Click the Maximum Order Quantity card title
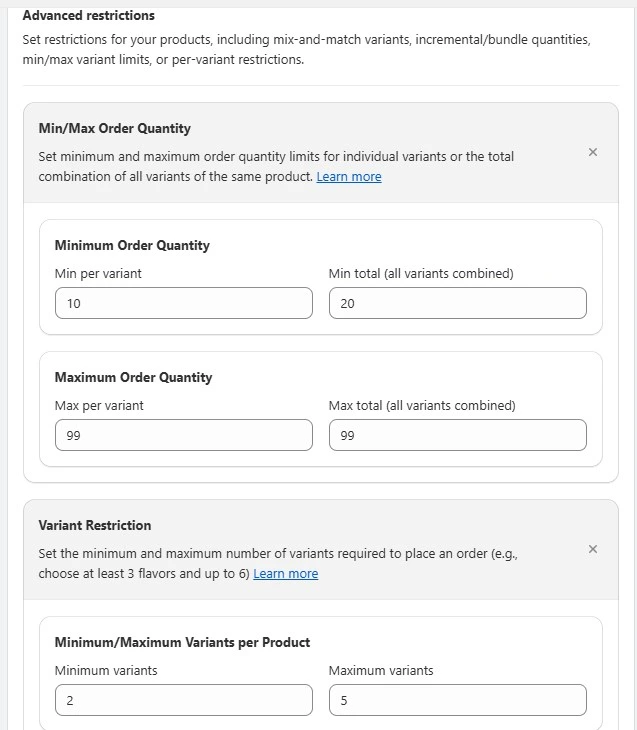Screen dimensions: 637x730 click(133, 377)
